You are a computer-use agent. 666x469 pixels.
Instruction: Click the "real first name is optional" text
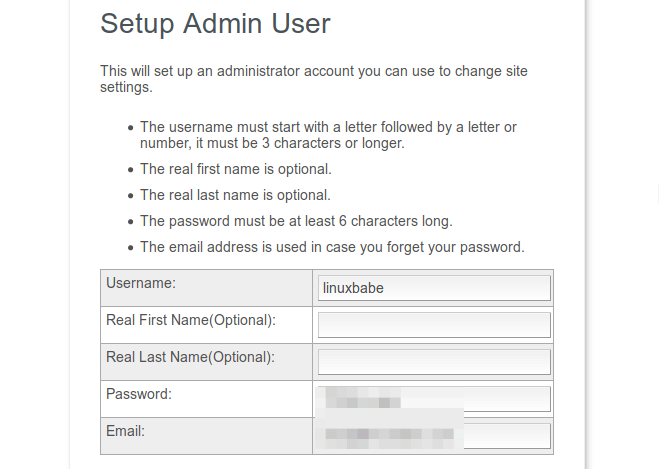[x=235, y=169]
